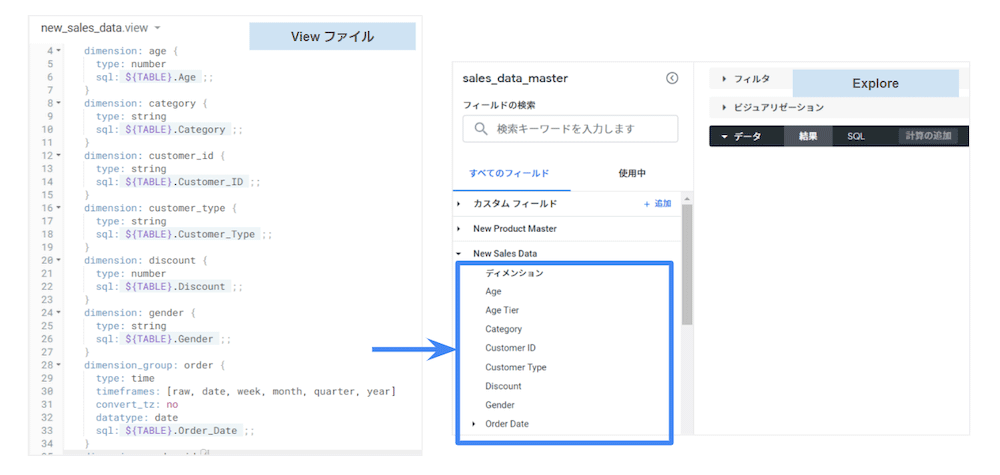The image size is (1000, 475).
Task: Expand the Order Date dimension group
Action: [474, 424]
